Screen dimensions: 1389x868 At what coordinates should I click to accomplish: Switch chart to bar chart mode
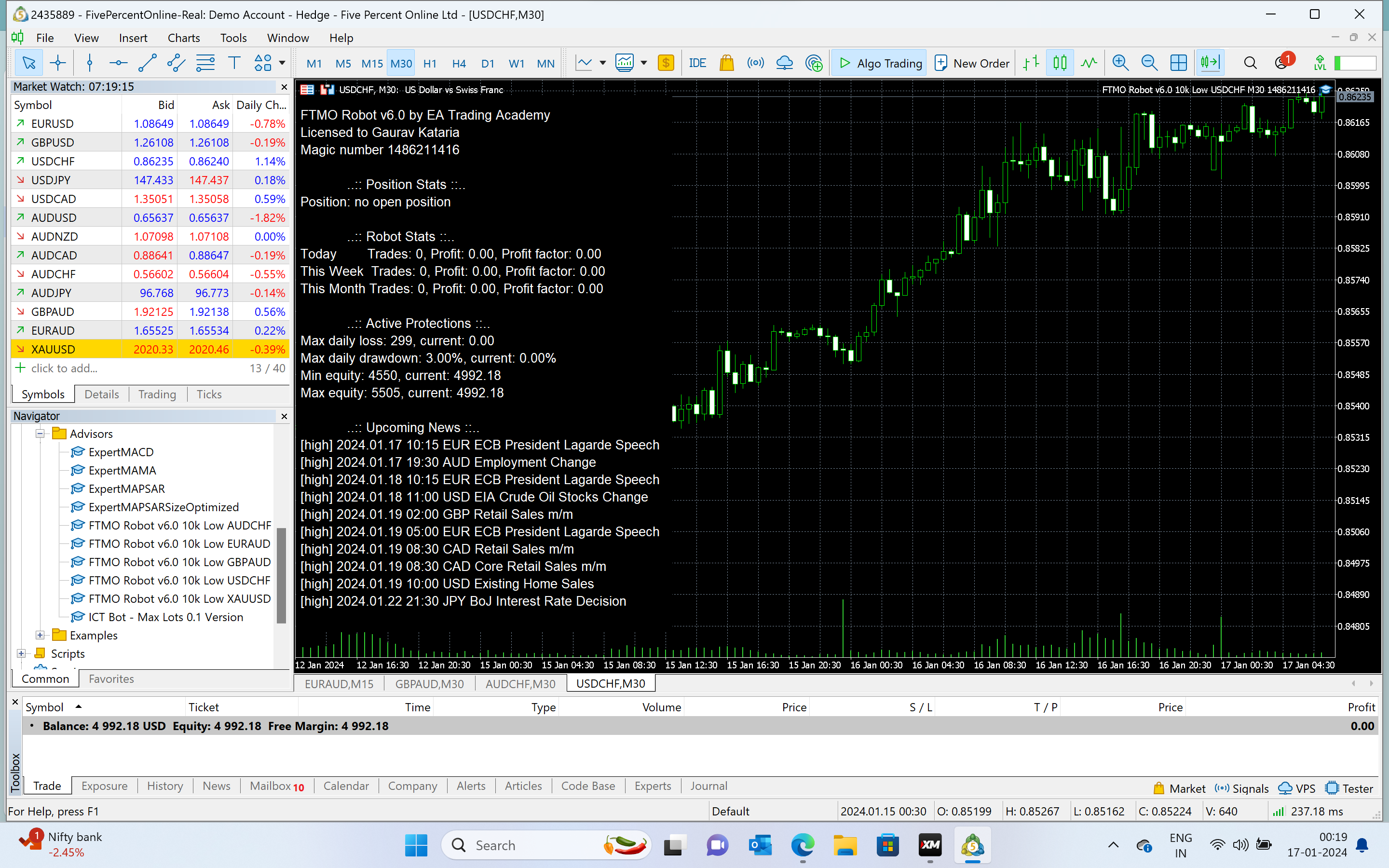coord(1032,63)
